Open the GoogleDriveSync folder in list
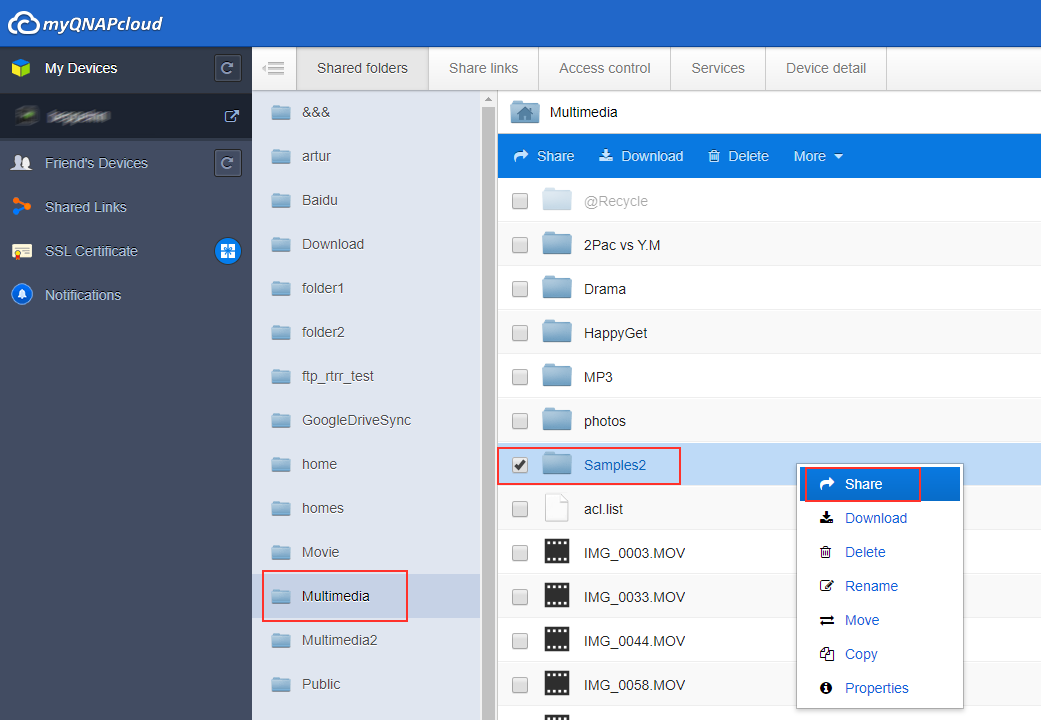Image resolution: width=1041 pixels, height=720 pixels. [x=356, y=420]
